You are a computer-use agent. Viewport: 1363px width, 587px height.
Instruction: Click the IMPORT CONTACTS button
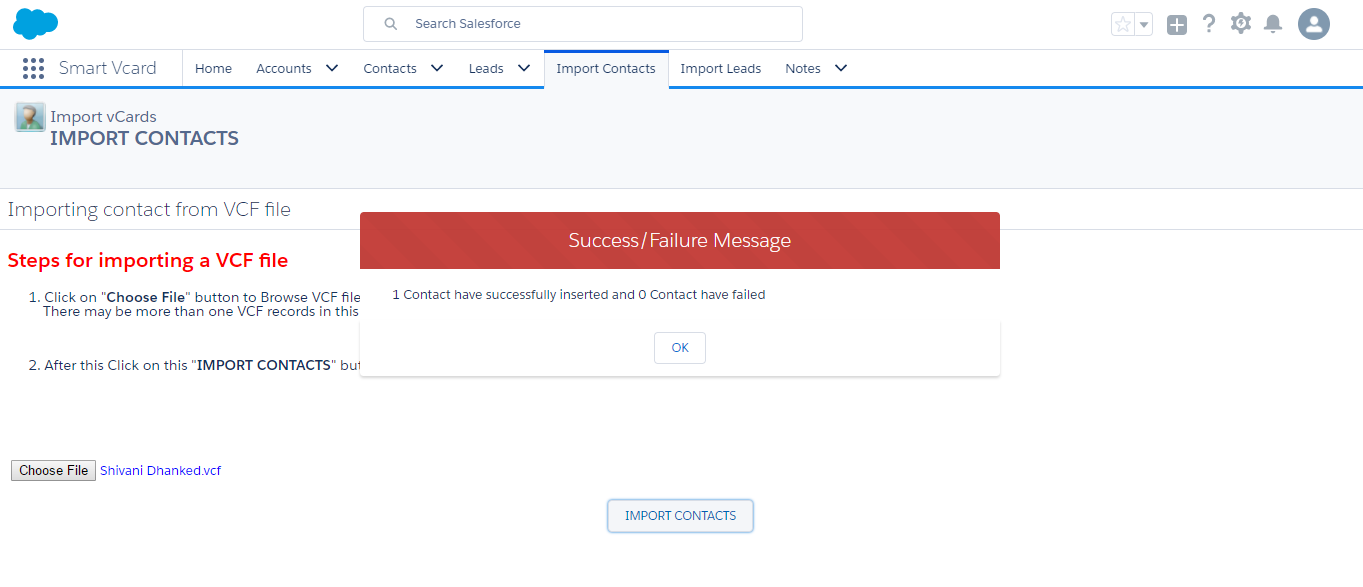680,516
